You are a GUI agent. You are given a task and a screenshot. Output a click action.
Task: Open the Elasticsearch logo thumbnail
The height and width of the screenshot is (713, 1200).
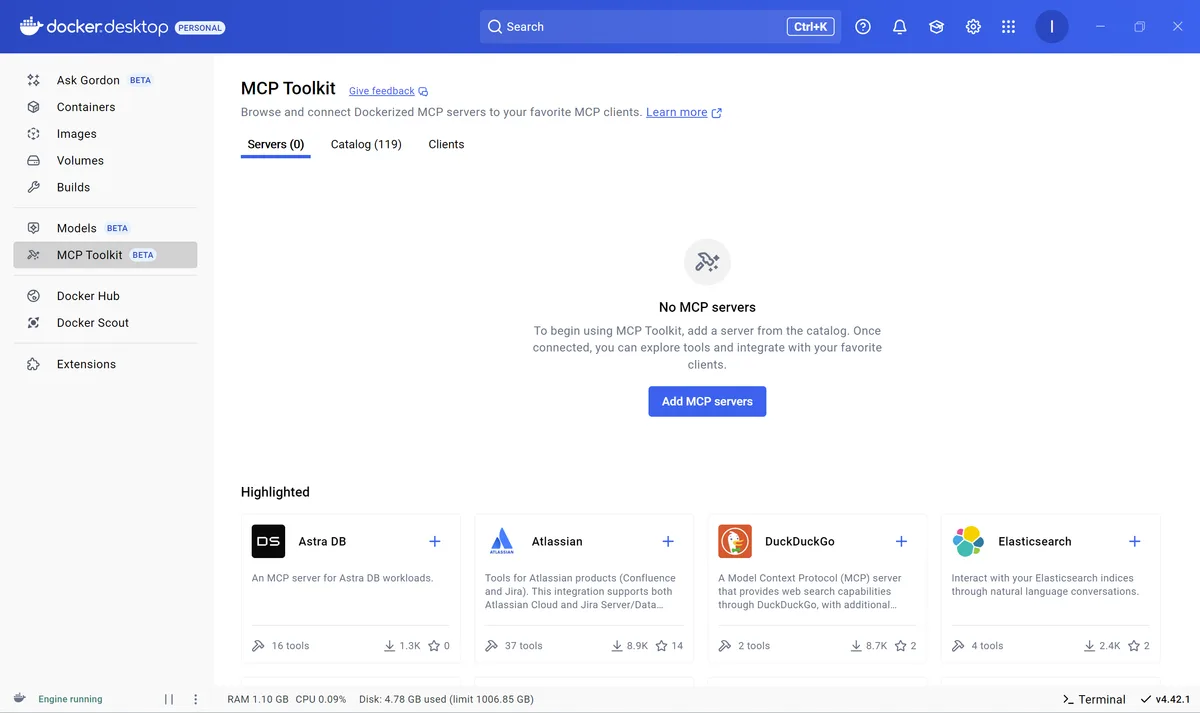click(968, 541)
